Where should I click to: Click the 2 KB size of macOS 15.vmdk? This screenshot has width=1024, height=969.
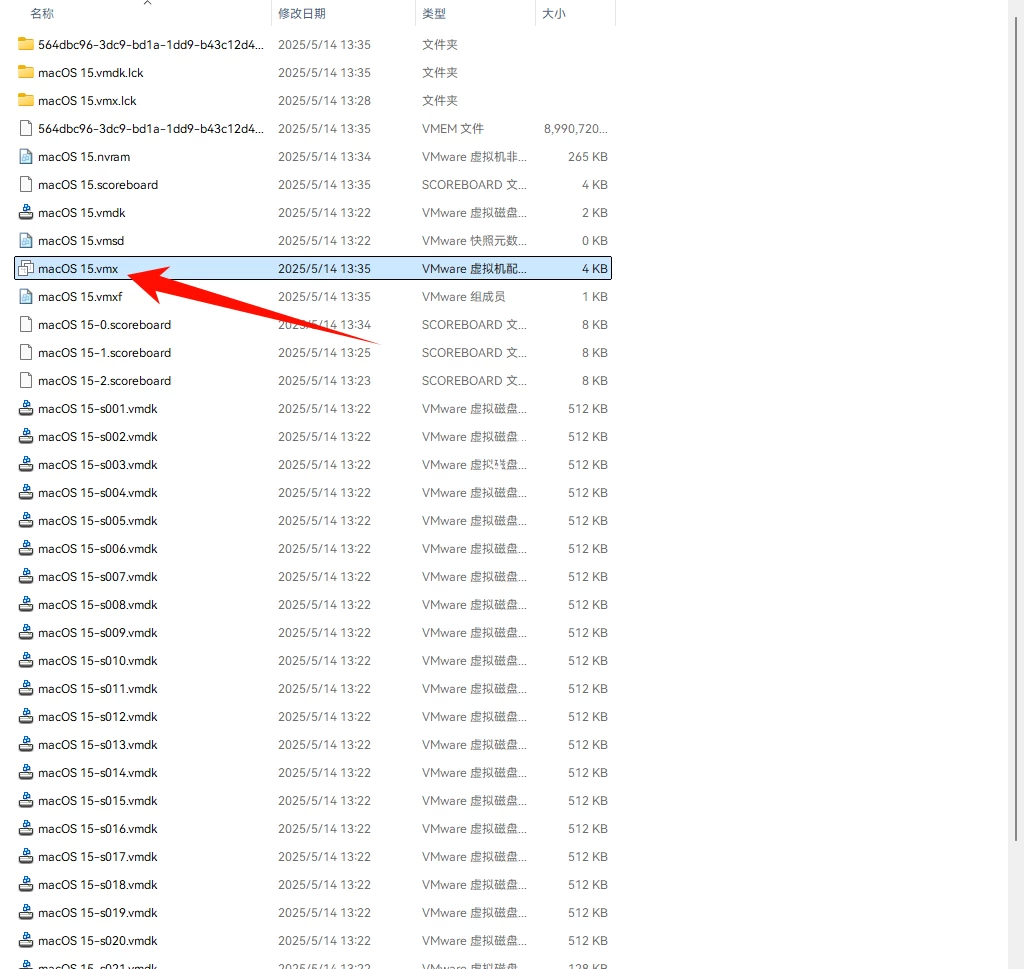pos(595,213)
